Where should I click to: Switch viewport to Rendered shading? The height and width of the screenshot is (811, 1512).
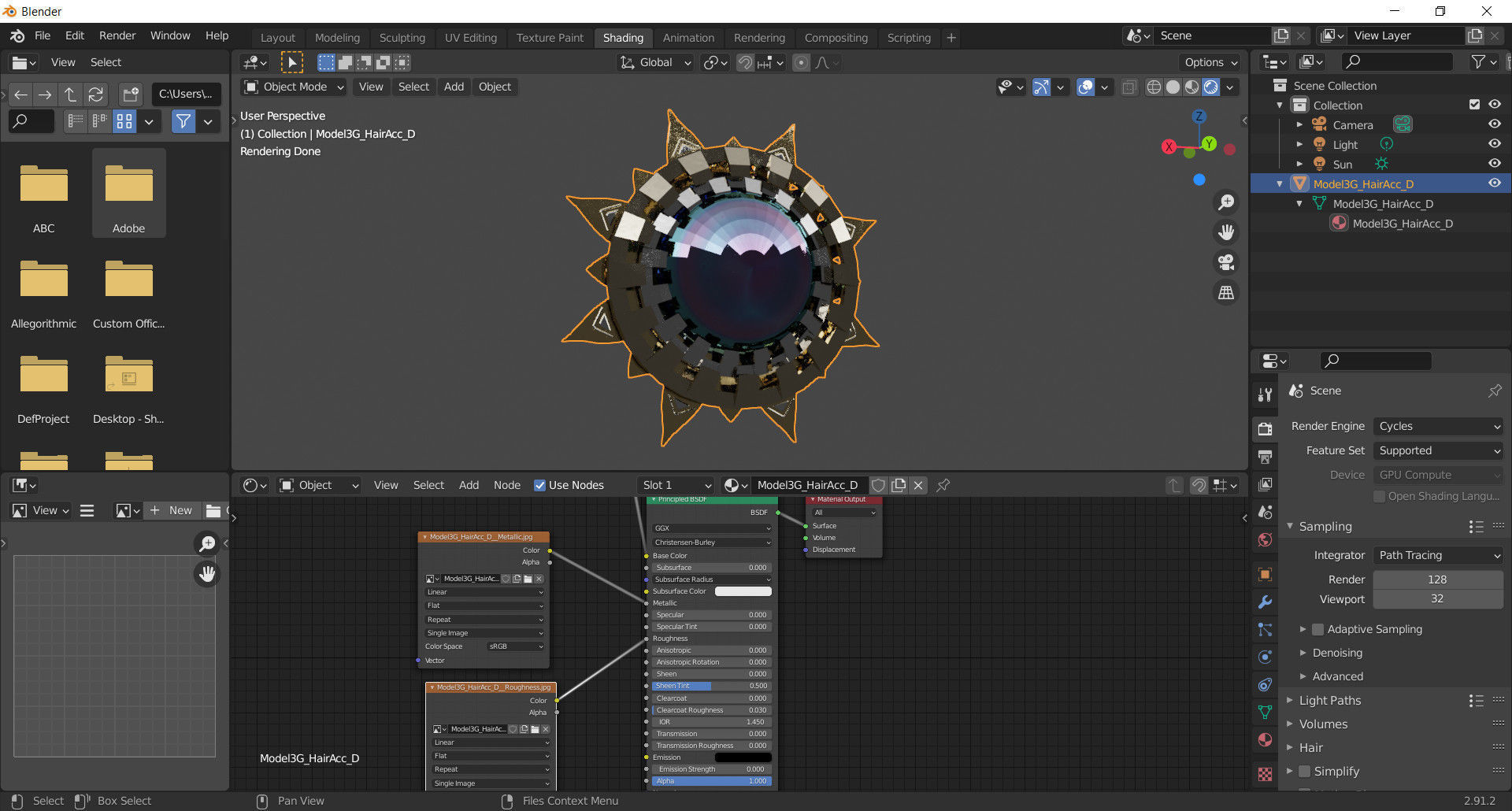(1210, 87)
